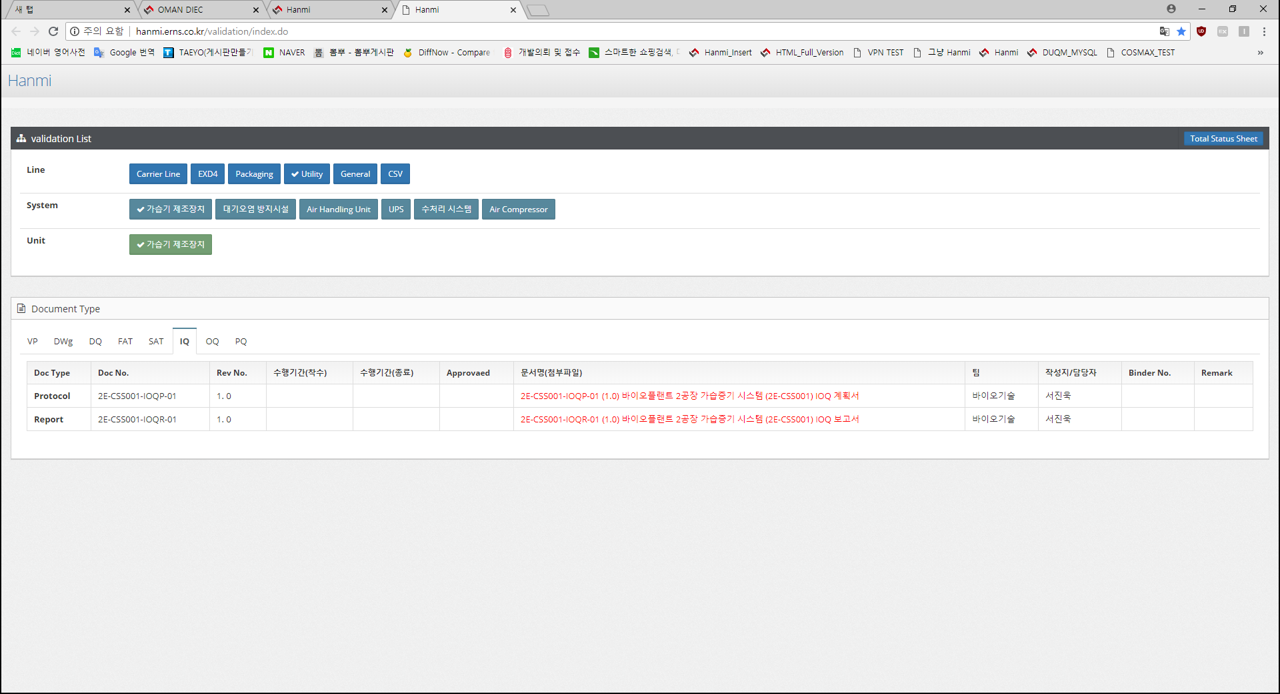1280x694 pixels.
Task: Toggle the checked 가습기 제조장치 System button
Action: click(x=170, y=209)
